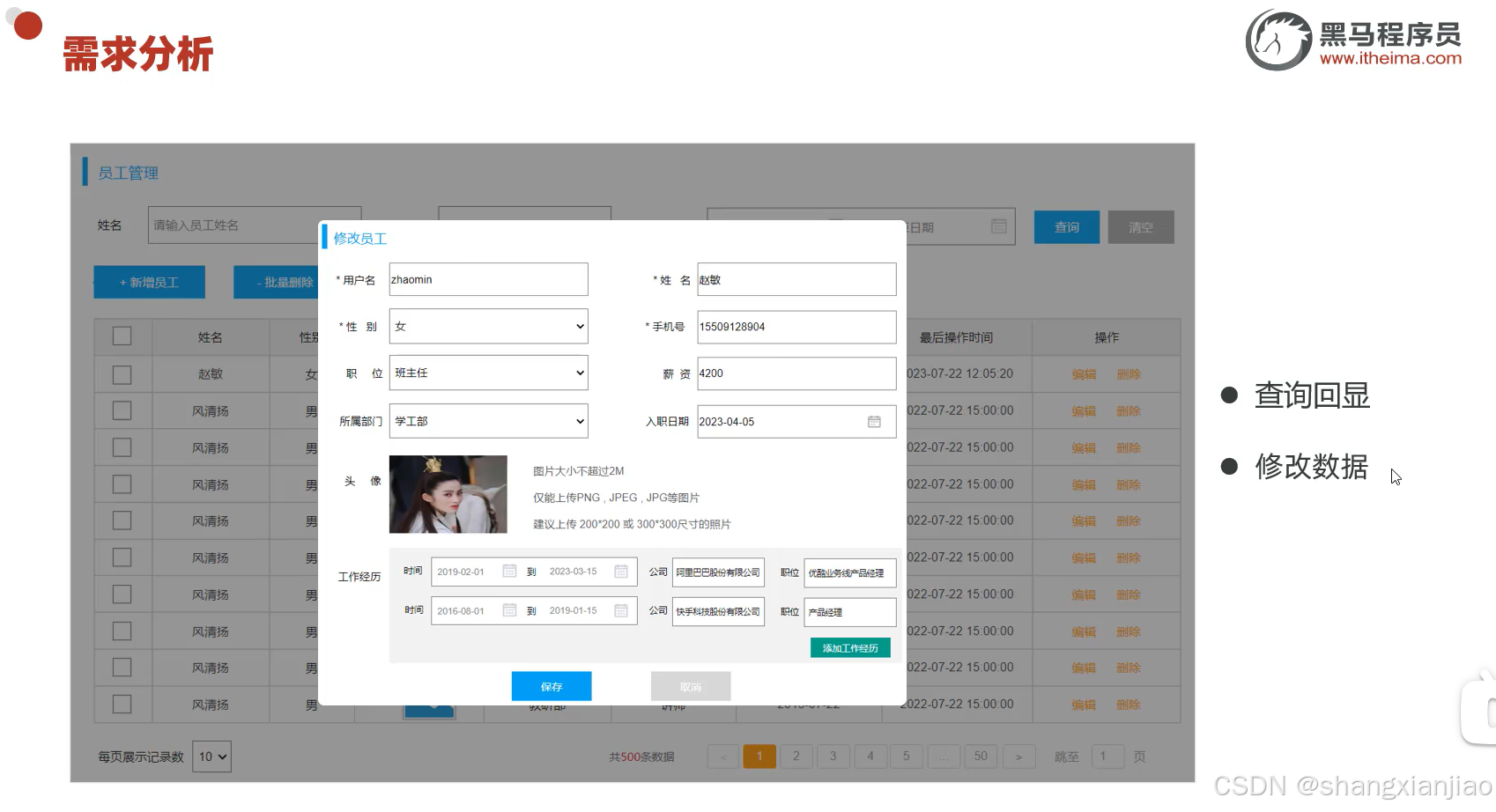This screenshot has width=1496, height=812.
Task: Check the checkbox on the 赵敏 row
Action: tap(122, 373)
